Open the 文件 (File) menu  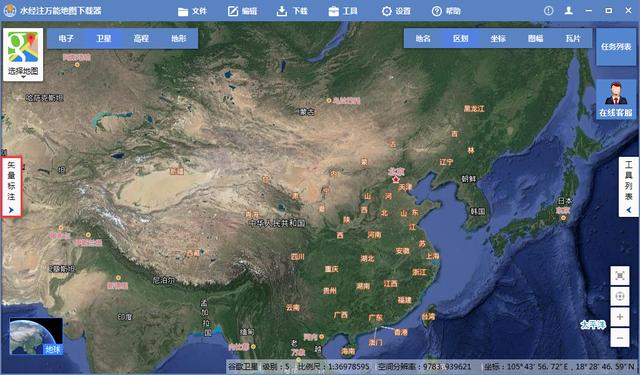193,11
